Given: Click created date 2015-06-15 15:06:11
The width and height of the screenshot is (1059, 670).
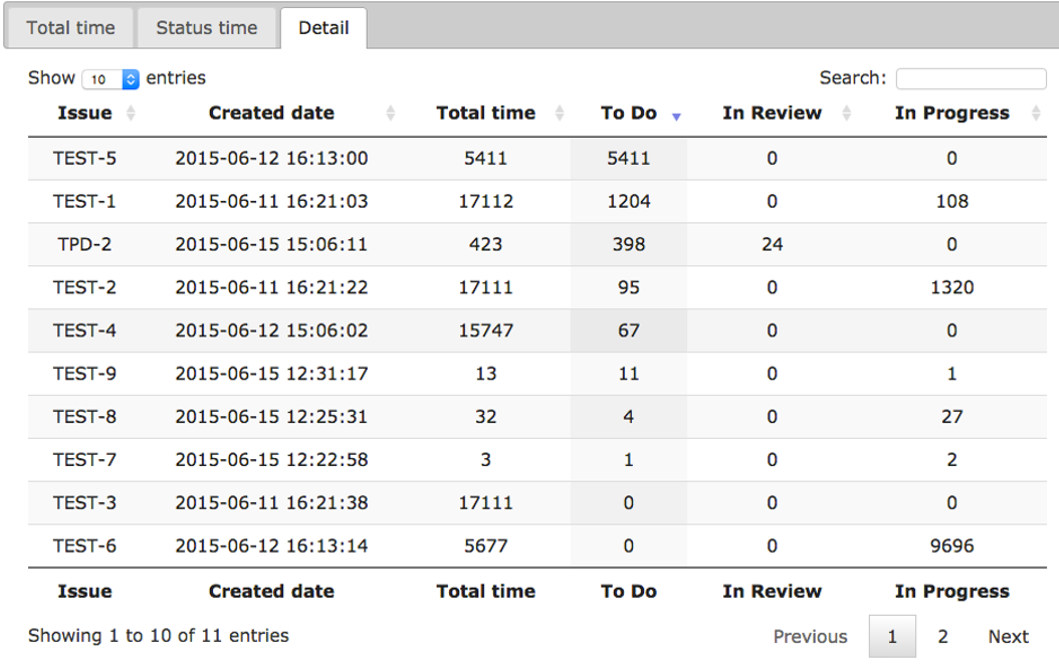Looking at the screenshot, I should click(272, 244).
